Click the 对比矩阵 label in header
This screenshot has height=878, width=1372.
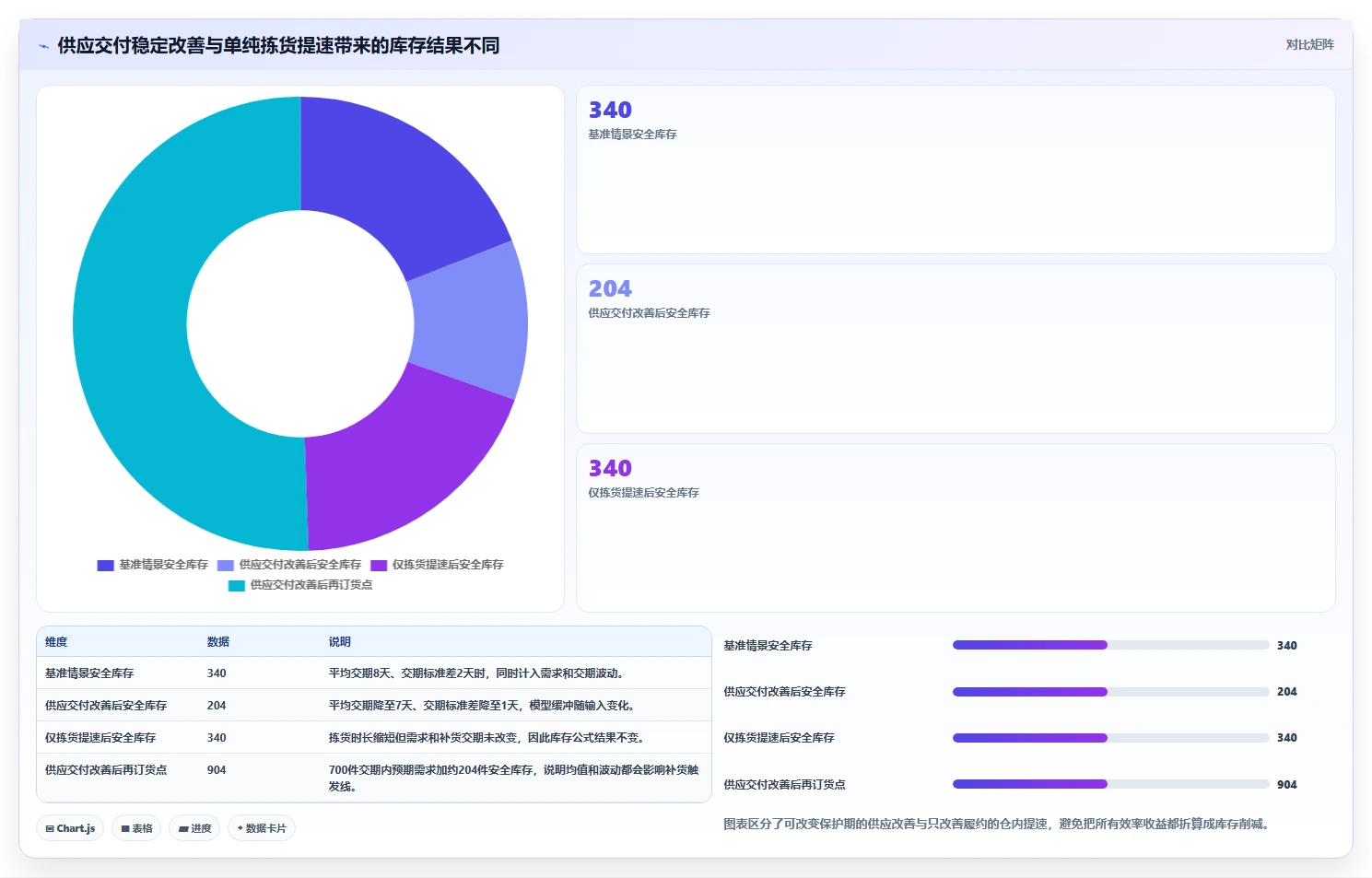1309,44
